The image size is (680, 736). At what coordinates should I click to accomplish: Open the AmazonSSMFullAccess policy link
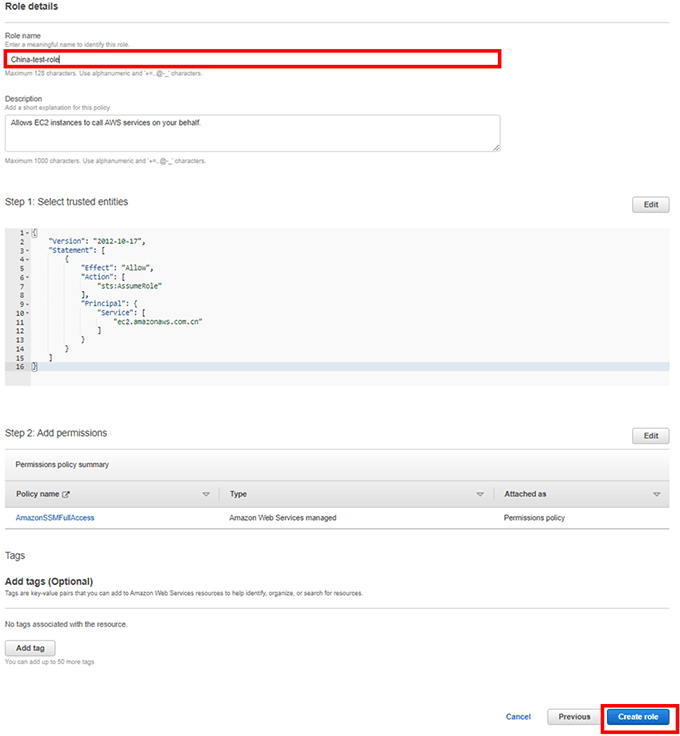55,520
